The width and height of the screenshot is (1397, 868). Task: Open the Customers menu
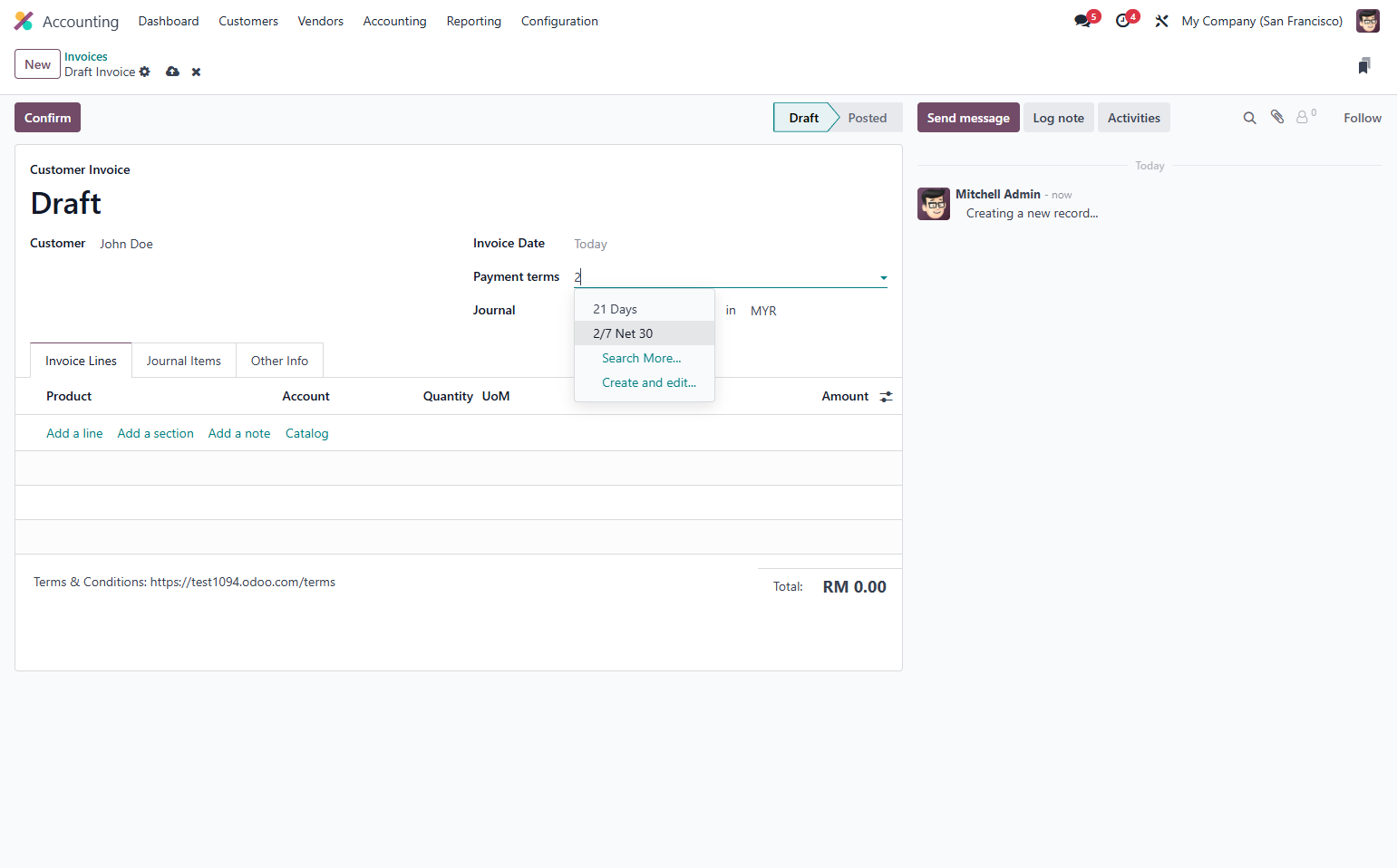(x=248, y=21)
